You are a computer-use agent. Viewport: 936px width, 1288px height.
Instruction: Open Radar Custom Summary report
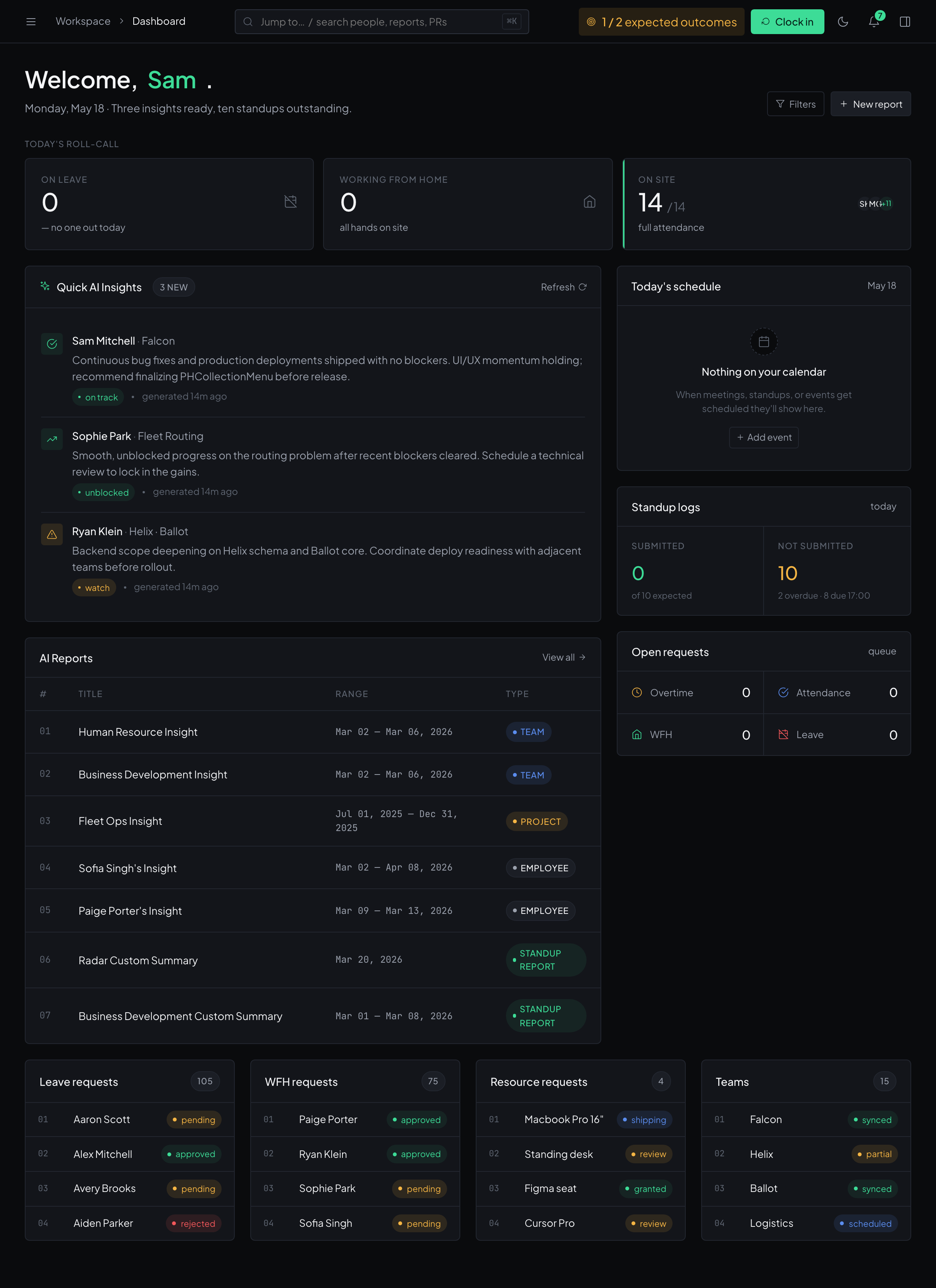pyautogui.click(x=313, y=960)
